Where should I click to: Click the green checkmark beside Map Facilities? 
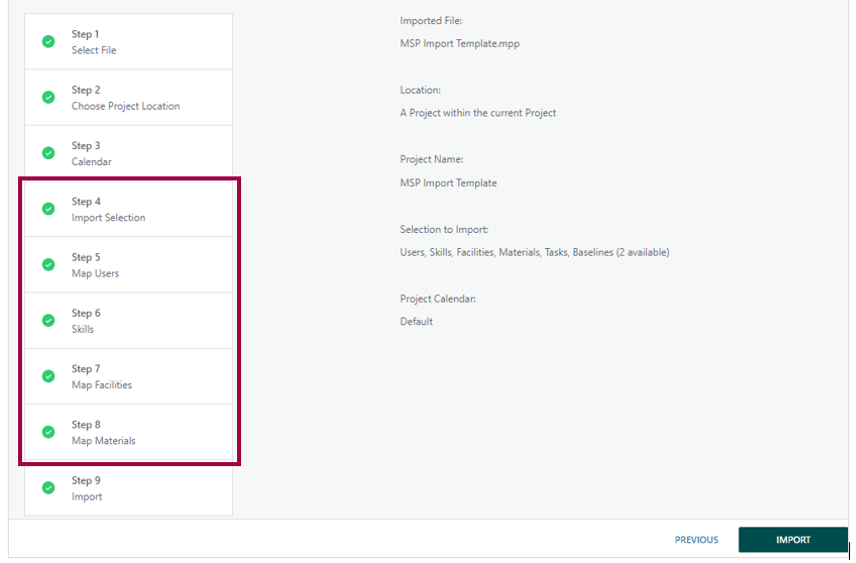[48, 376]
